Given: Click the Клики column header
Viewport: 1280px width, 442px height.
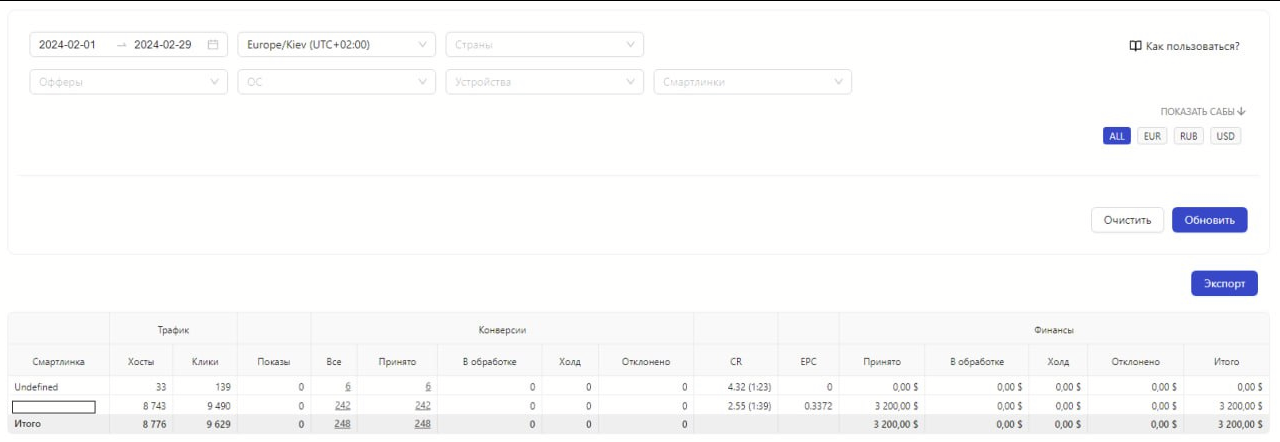Looking at the screenshot, I should tap(205, 361).
